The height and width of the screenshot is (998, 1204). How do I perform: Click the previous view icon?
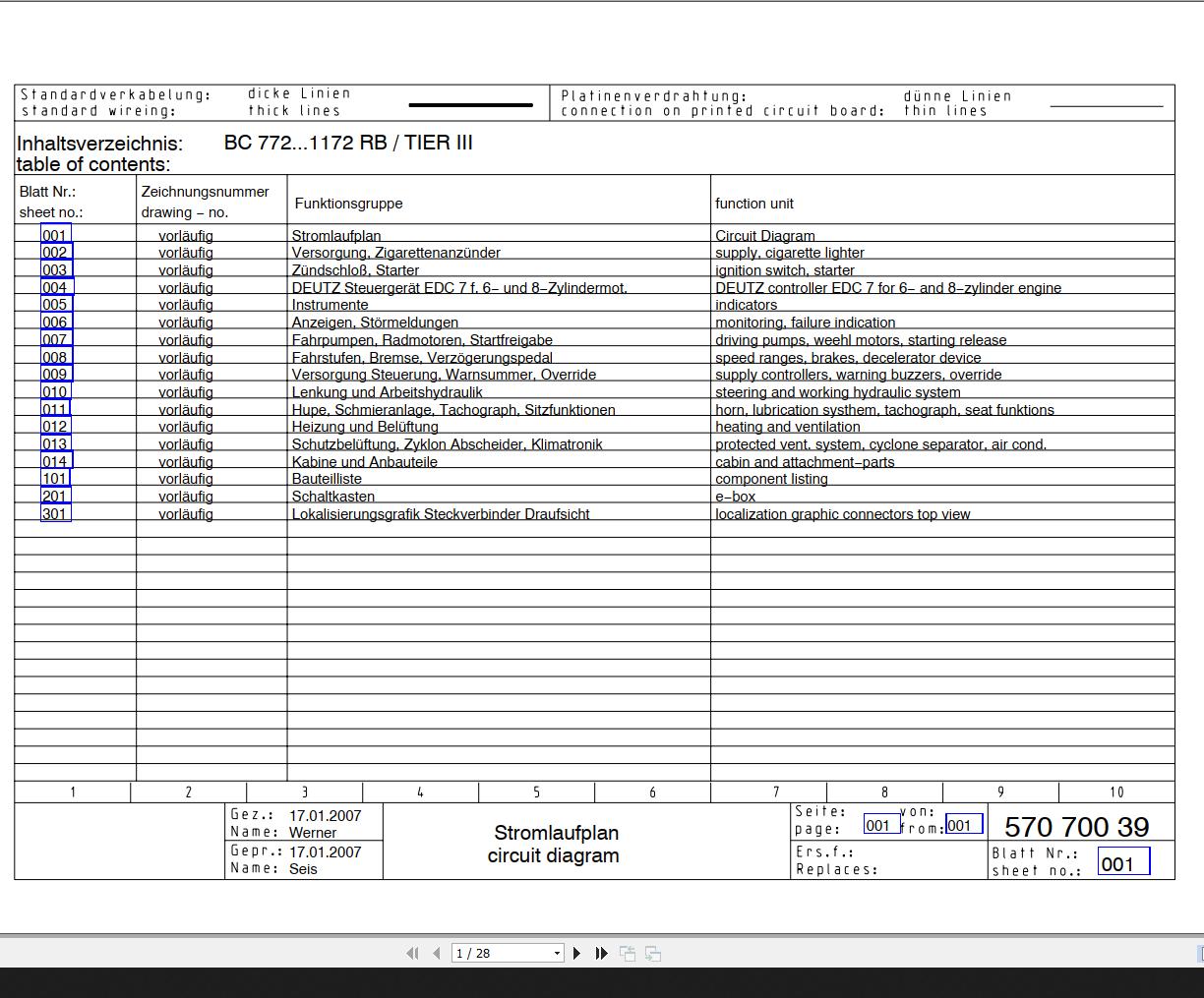point(627,953)
